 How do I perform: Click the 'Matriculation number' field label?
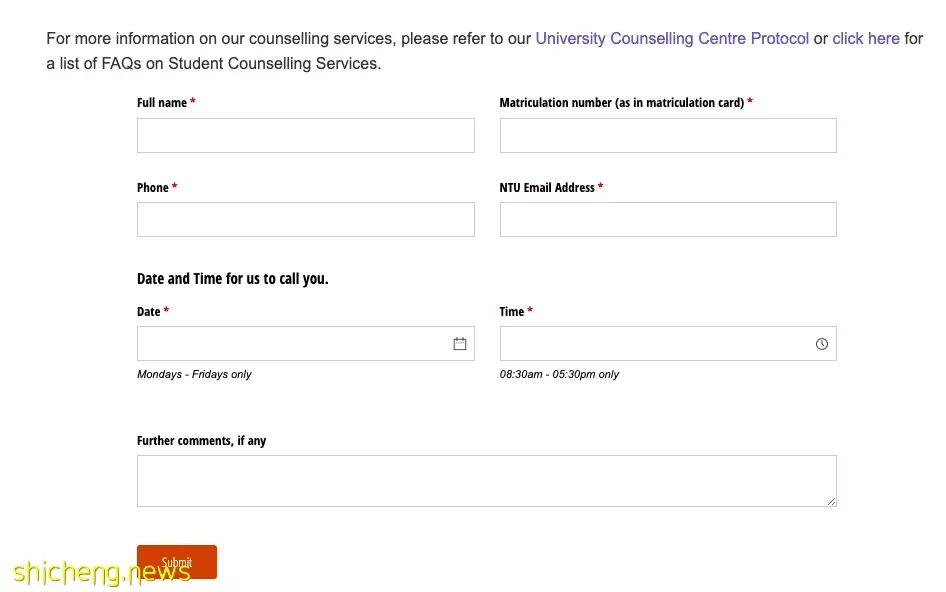pyautogui.click(x=621, y=103)
